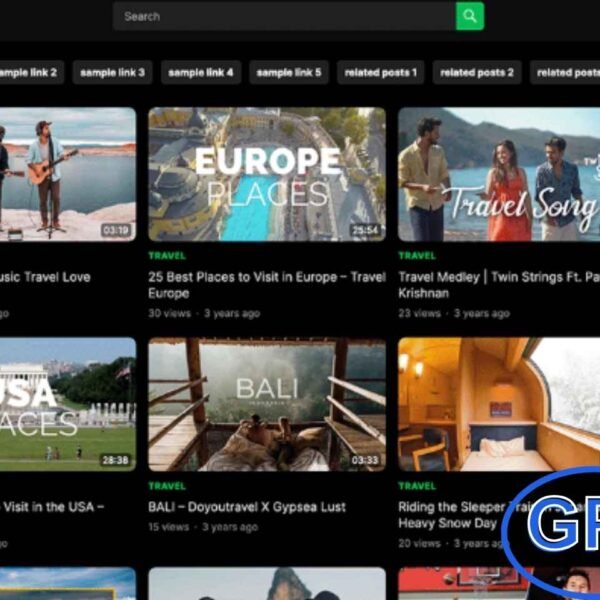Click the TRAVEL category above Travel Medley
600x600 pixels.
pyautogui.click(x=417, y=256)
